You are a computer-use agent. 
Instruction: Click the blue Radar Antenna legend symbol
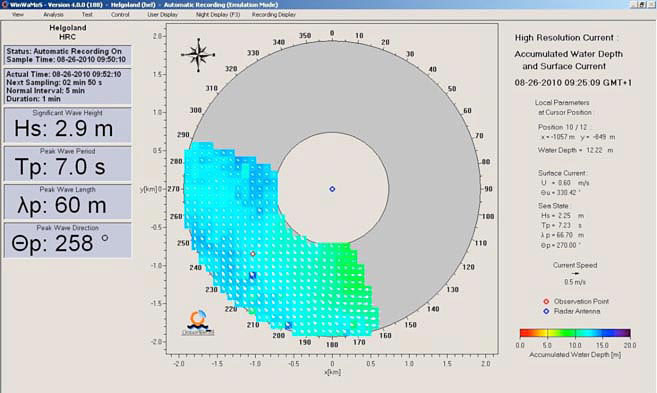point(546,311)
